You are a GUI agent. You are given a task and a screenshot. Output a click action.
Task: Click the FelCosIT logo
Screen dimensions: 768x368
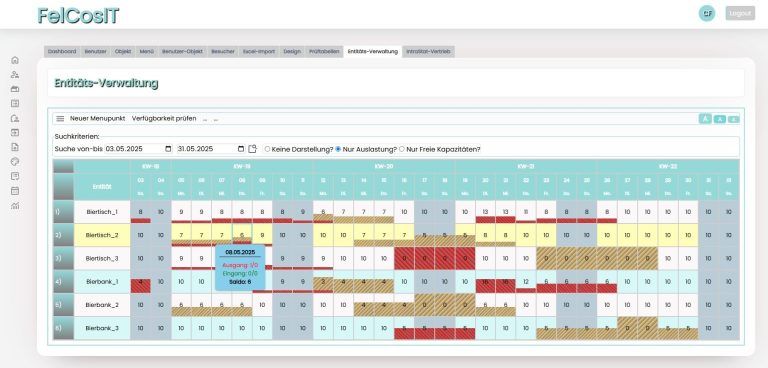(78, 16)
